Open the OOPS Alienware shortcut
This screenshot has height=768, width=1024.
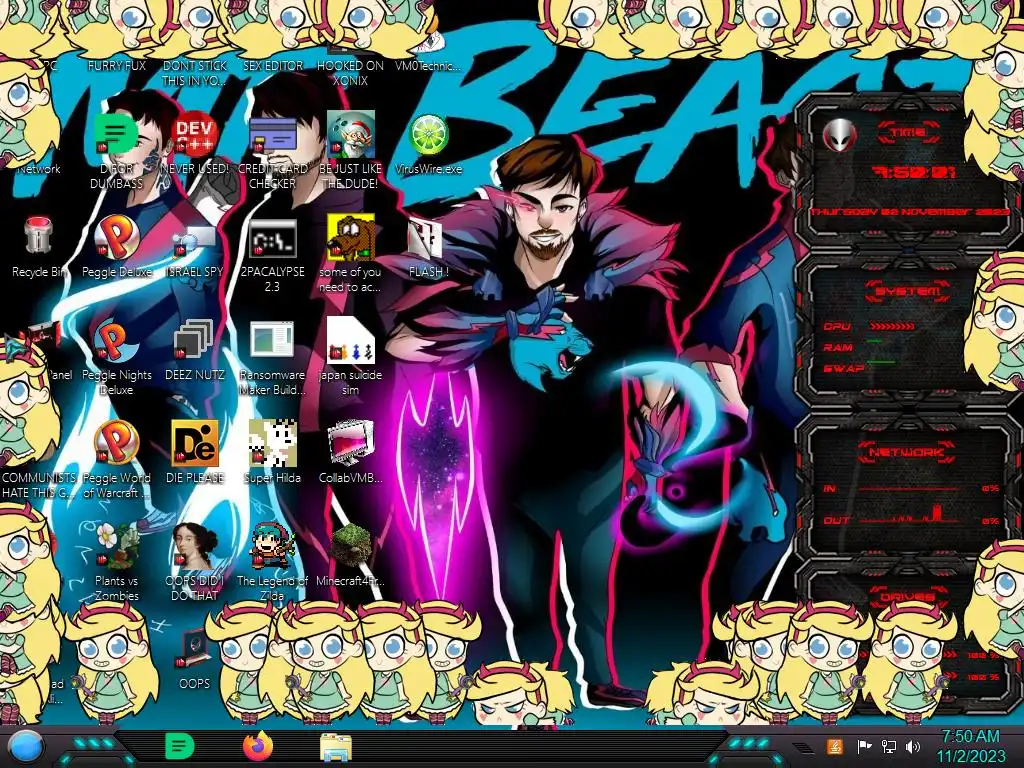(195, 649)
